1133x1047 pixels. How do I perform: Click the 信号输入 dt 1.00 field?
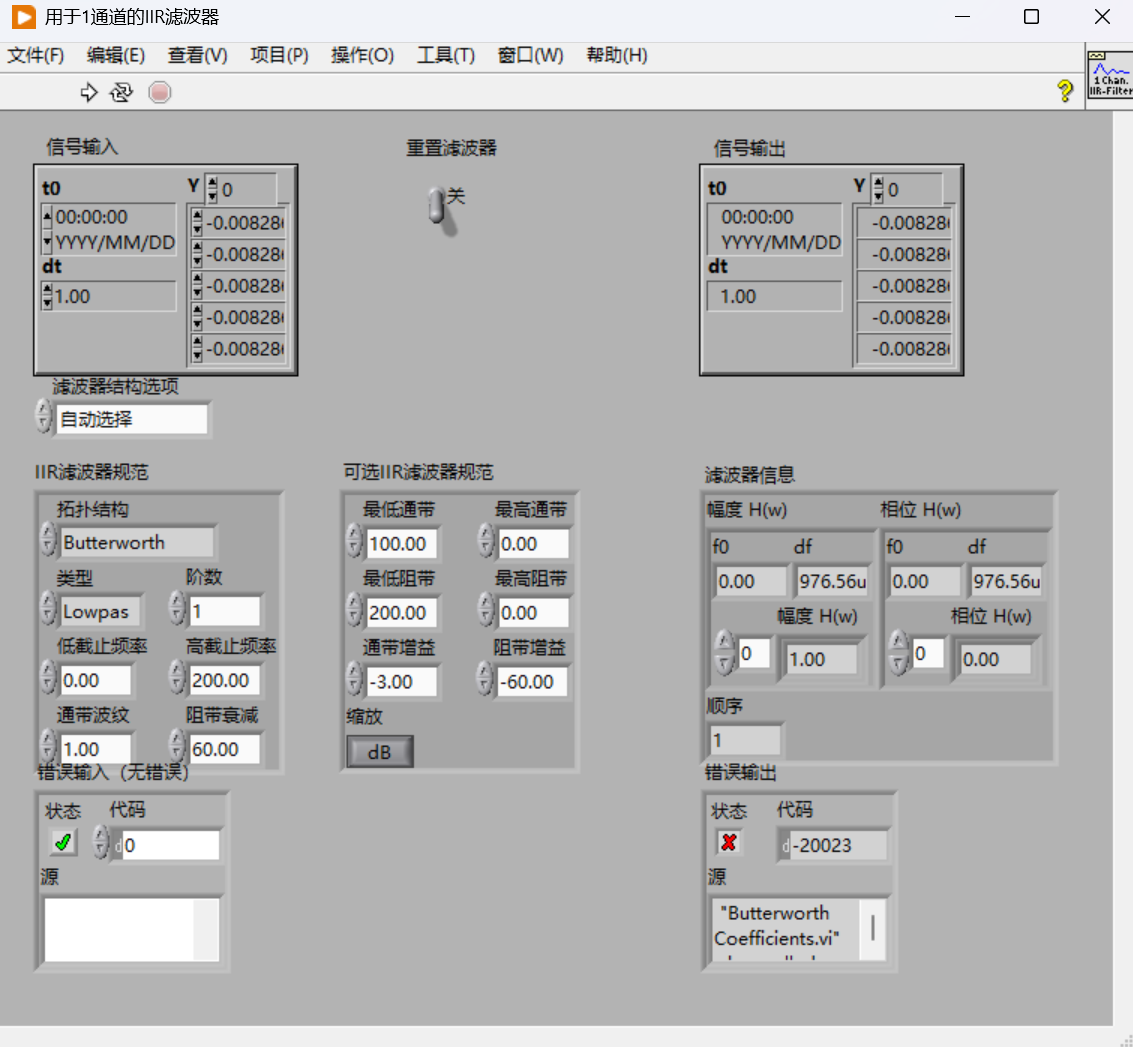click(x=114, y=296)
